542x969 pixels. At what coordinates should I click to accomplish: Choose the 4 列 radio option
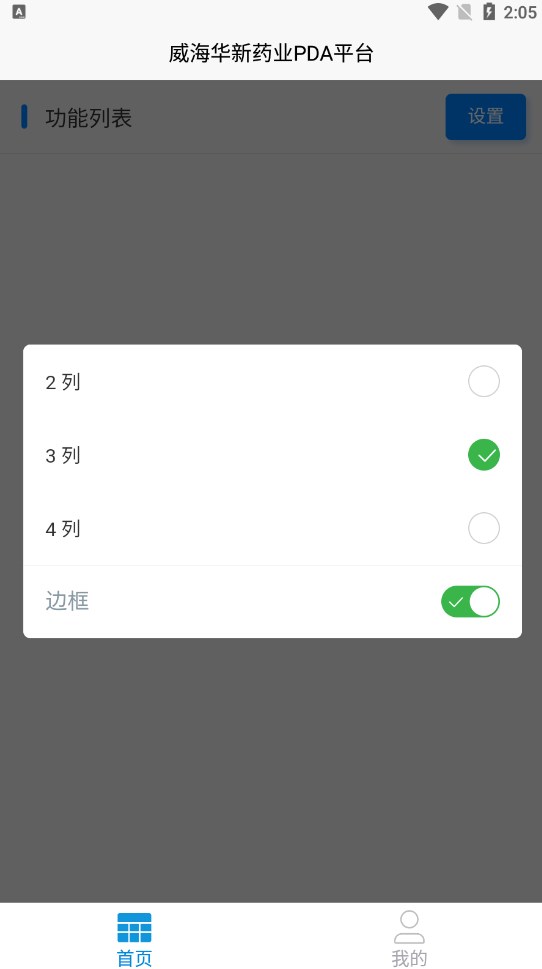tap(483, 528)
